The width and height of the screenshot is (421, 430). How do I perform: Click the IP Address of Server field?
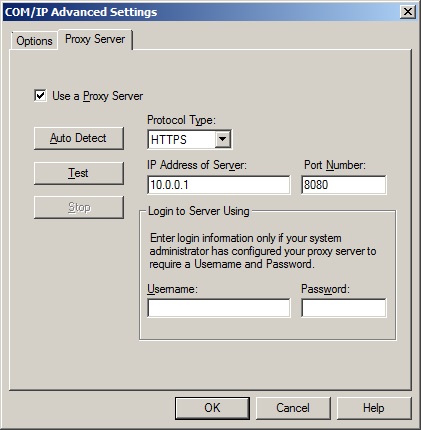(219, 185)
